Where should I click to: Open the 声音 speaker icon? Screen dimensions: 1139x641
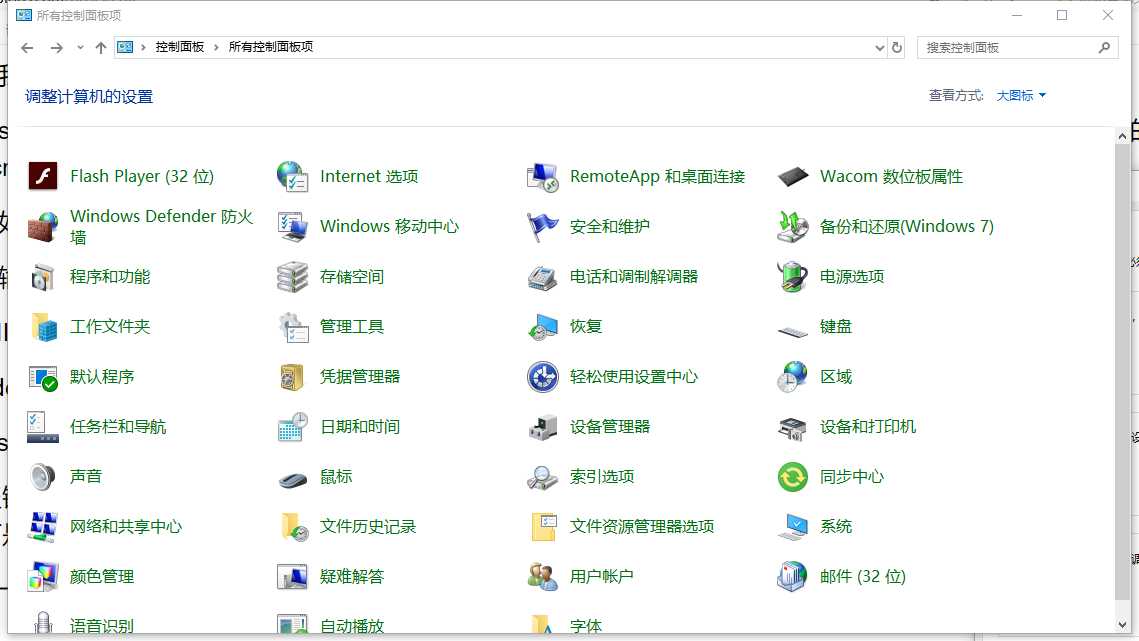point(43,477)
